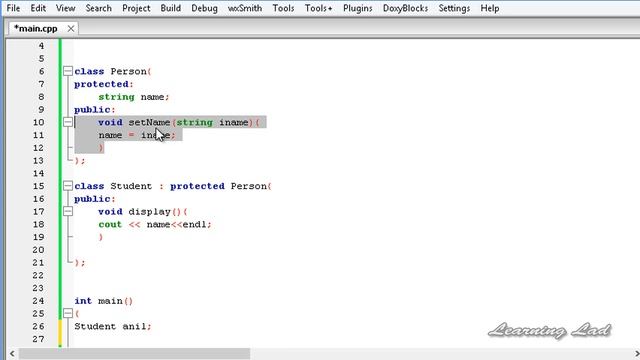The image size is (640, 360).
Task: Click 'public:' keyword on line 16
Action: [x=95, y=199]
